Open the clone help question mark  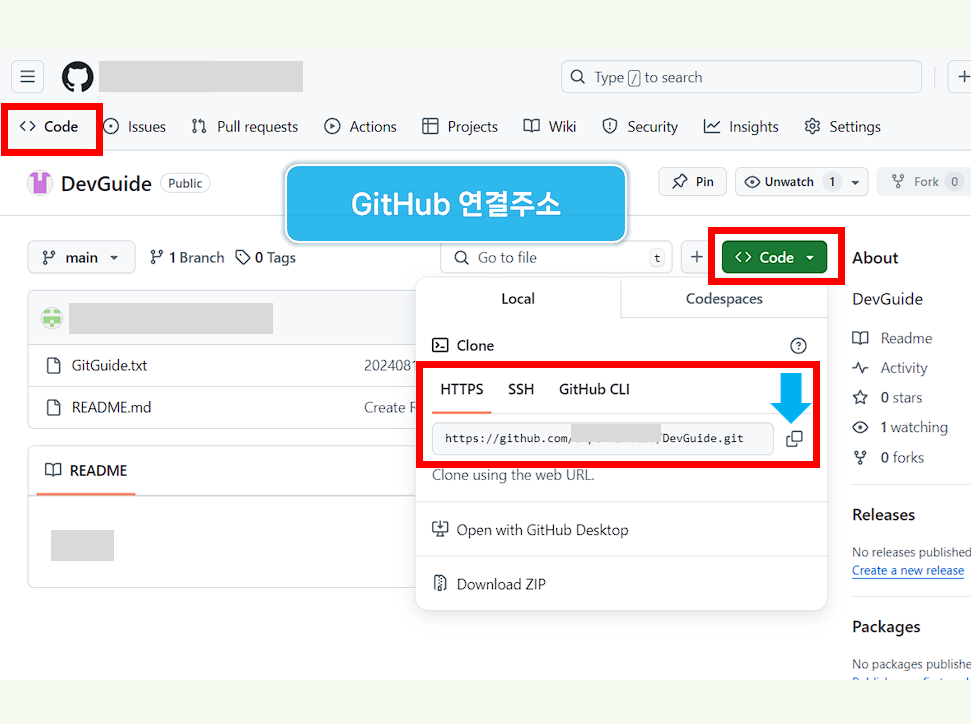point(798,345)
